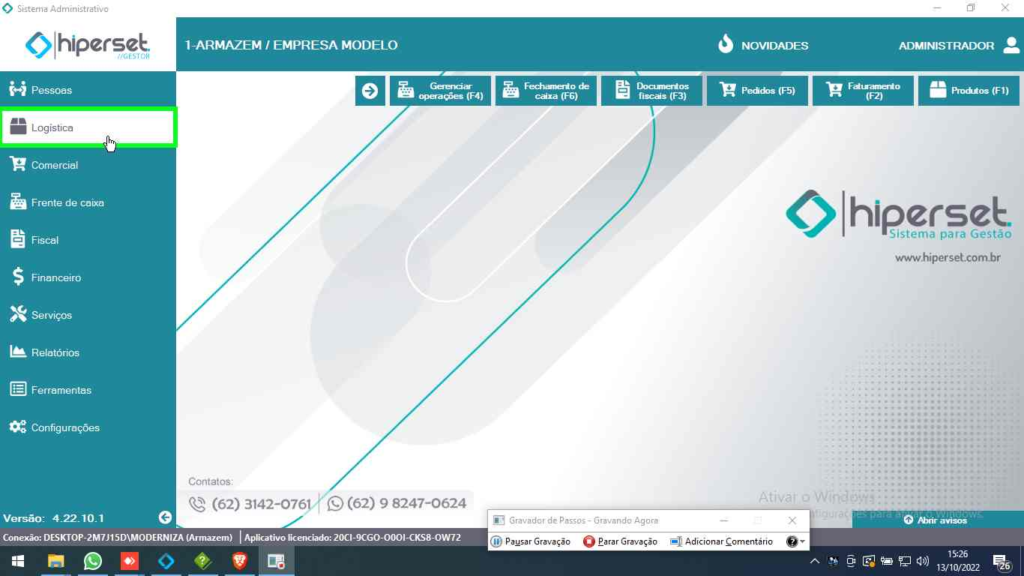The height and width of the screenshot is (576, 1024).
Task: Open Documentos fiscais (F3) shortcut
Action: [x=652, y=91]
